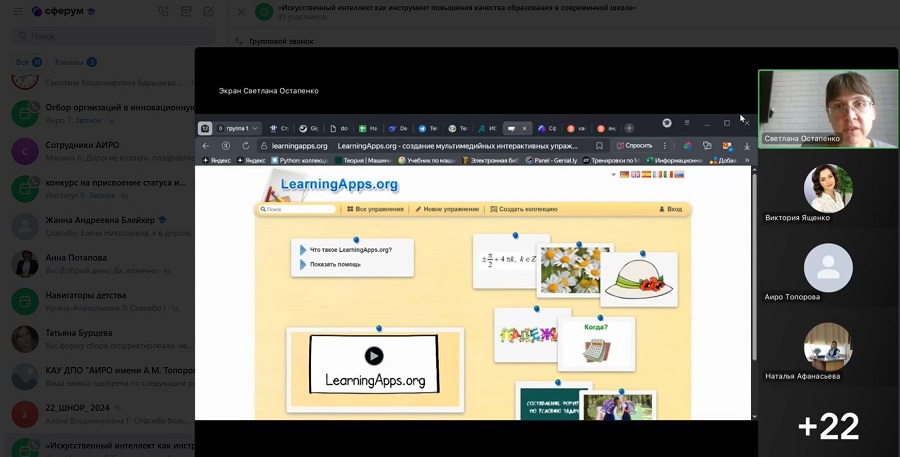Switch to the 'De' browser tab
Viewport: 900px width, 457px height.
pos(398,129)
